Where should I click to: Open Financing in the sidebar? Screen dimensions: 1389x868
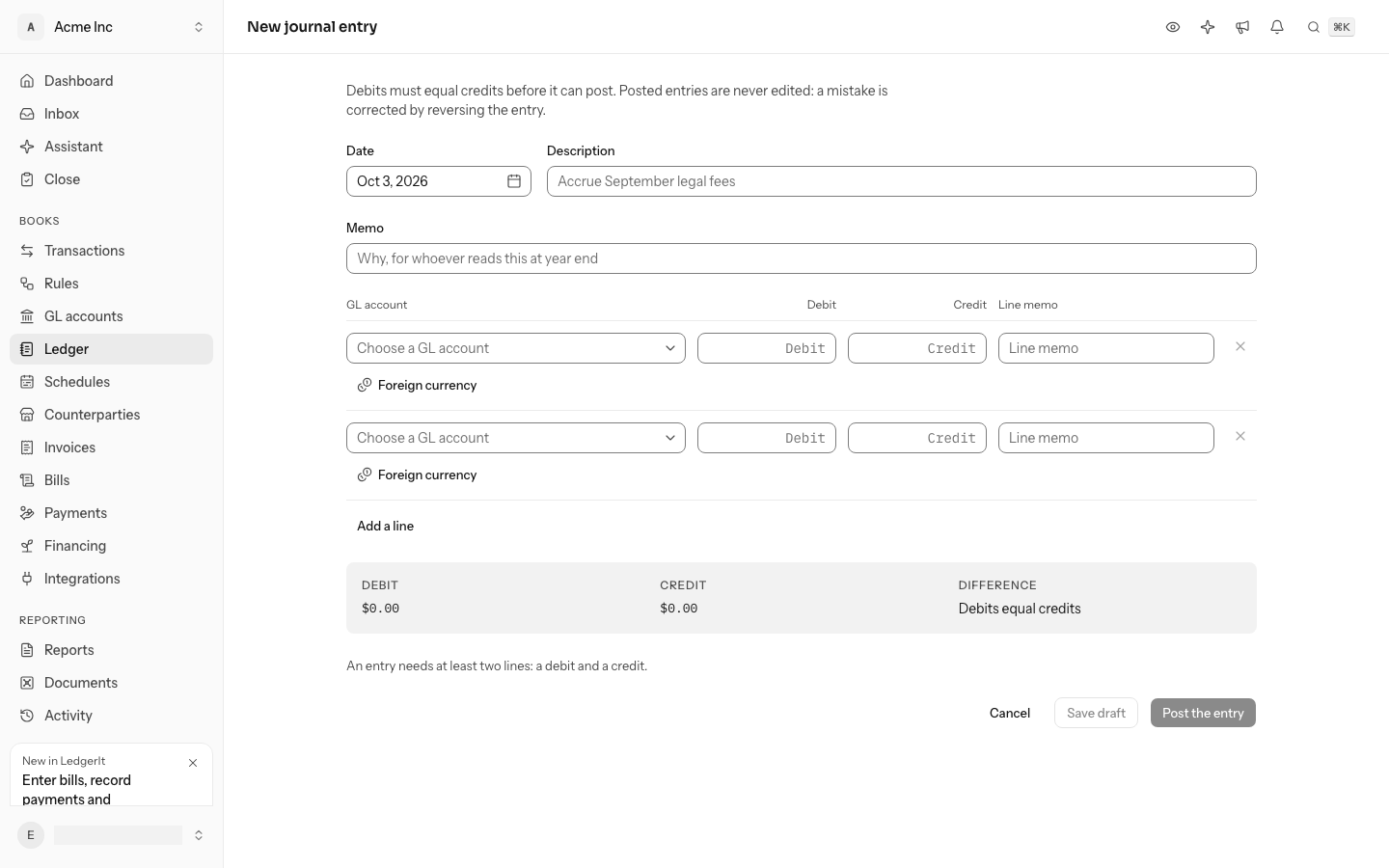[x=112, y=546]
